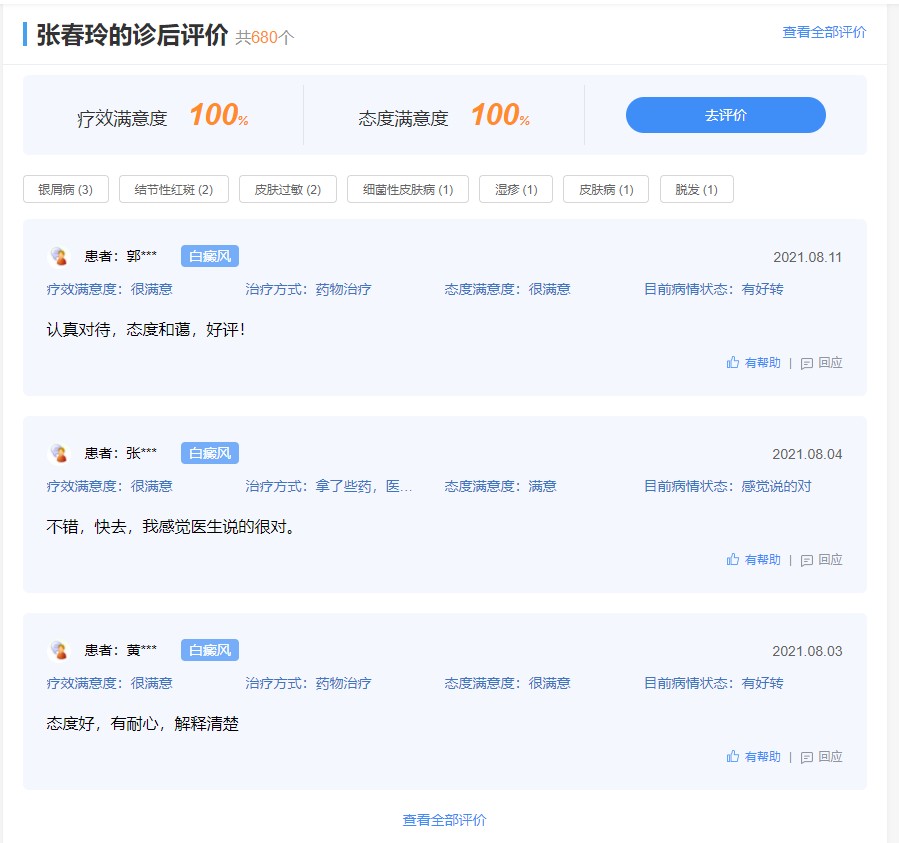This screenshot has height=843, width=899.
Task: Filter reviews by 脱发 (1) tag
Action: [x=696, y=189]
